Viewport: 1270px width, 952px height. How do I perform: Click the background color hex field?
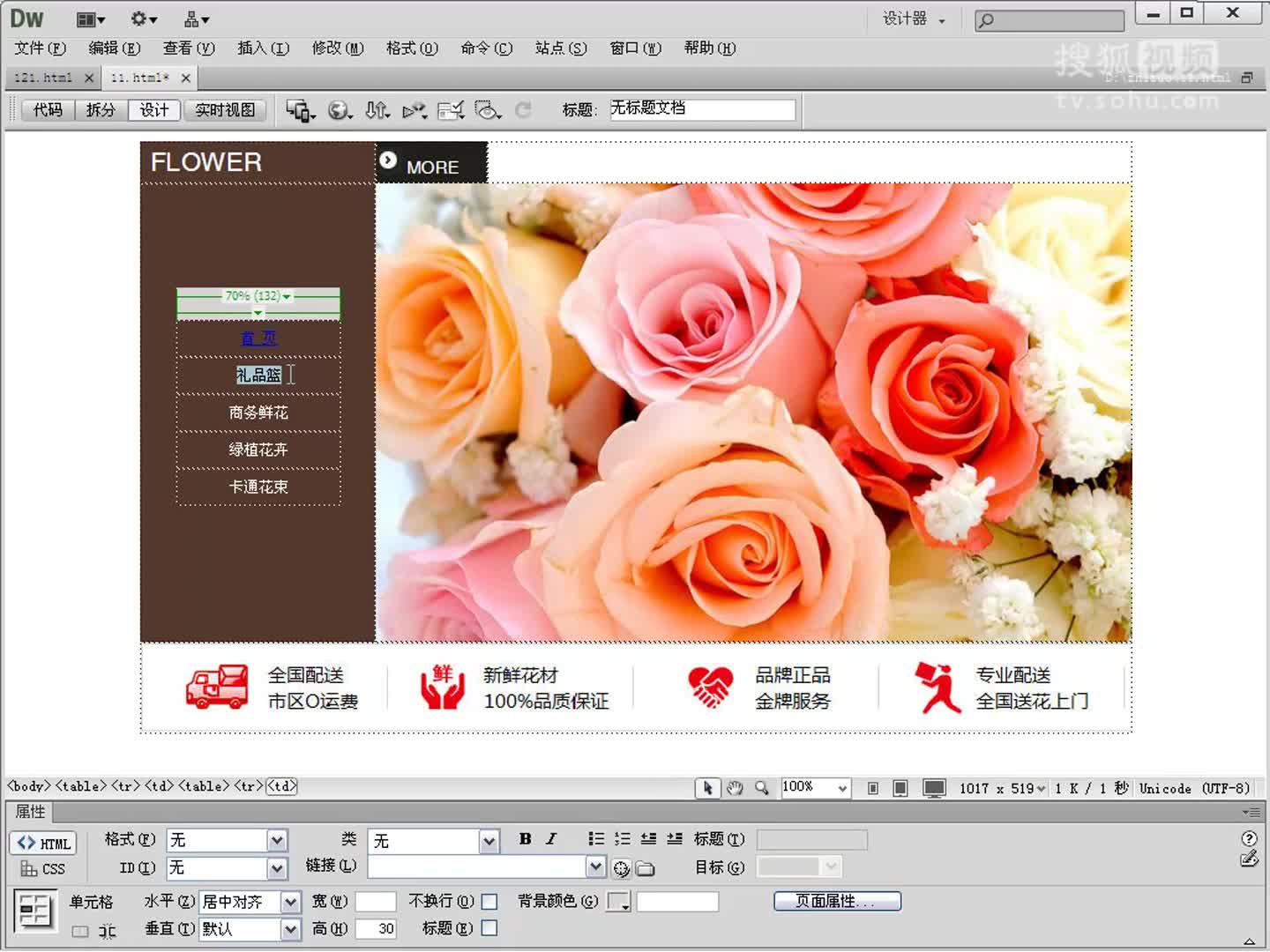[677, 902]
